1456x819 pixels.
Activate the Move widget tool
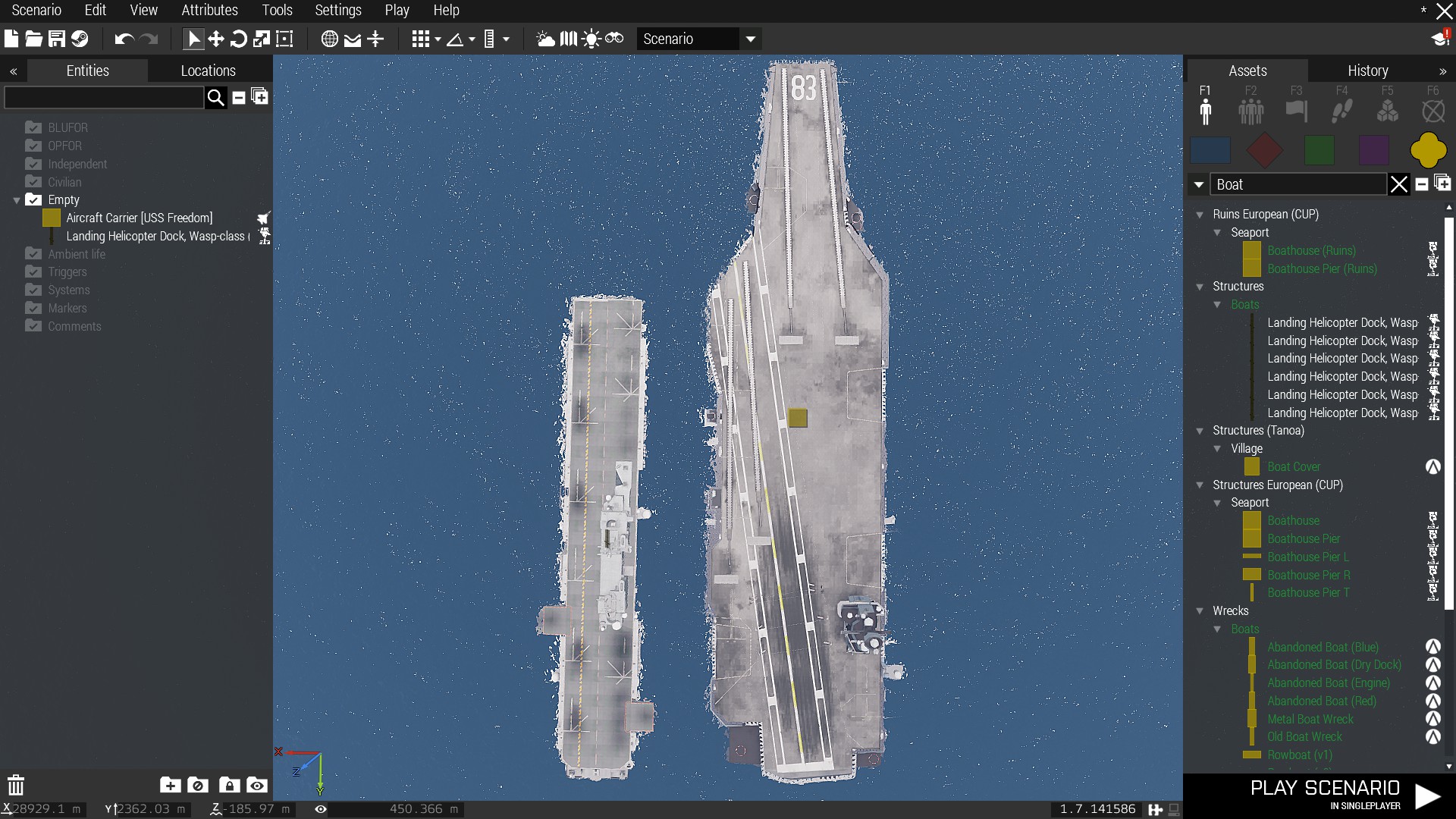point(216,39)
